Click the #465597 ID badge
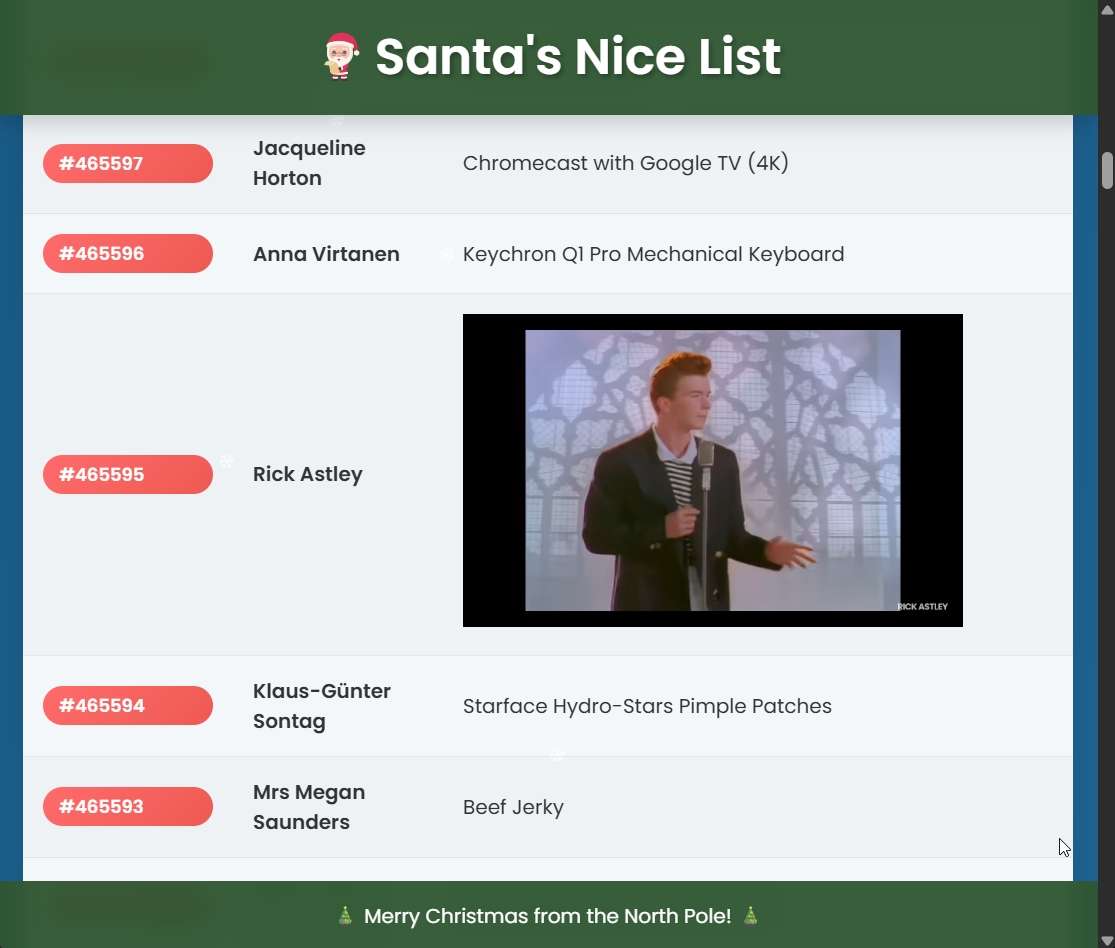Image resolution: width=1115 pixels, height=948 pixels. click(x=128, y=164)
